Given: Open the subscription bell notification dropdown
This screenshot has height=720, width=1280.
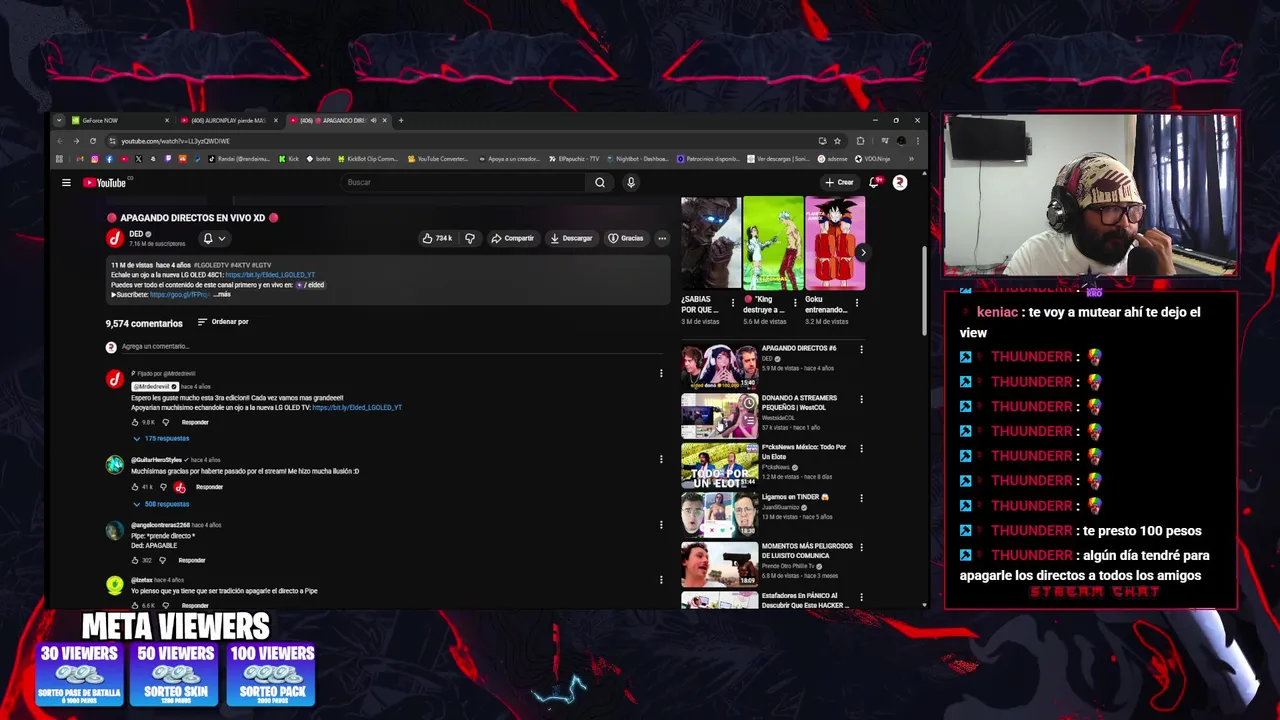Looking at the screenshot, I should [214, 238].
